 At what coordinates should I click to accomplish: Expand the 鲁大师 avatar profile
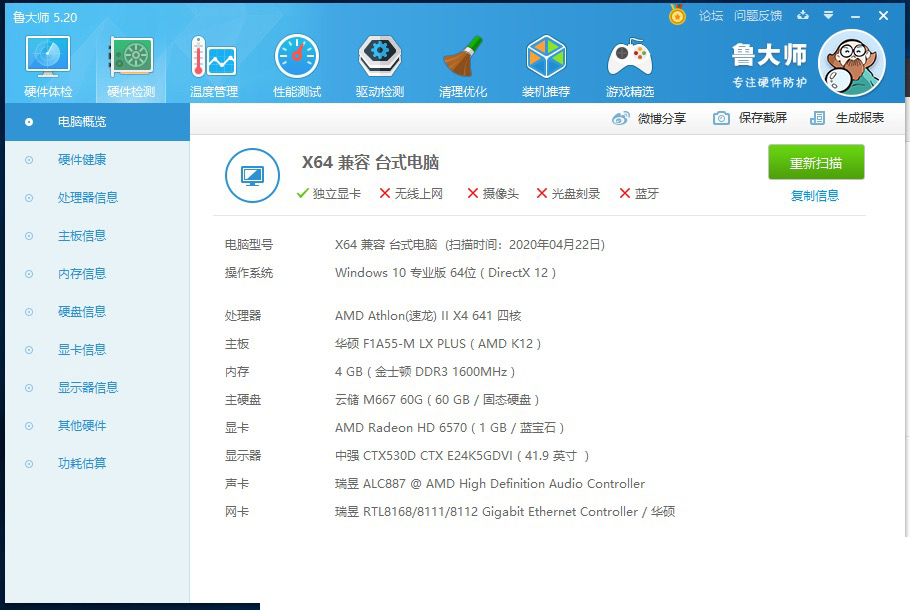coord(851,63)
